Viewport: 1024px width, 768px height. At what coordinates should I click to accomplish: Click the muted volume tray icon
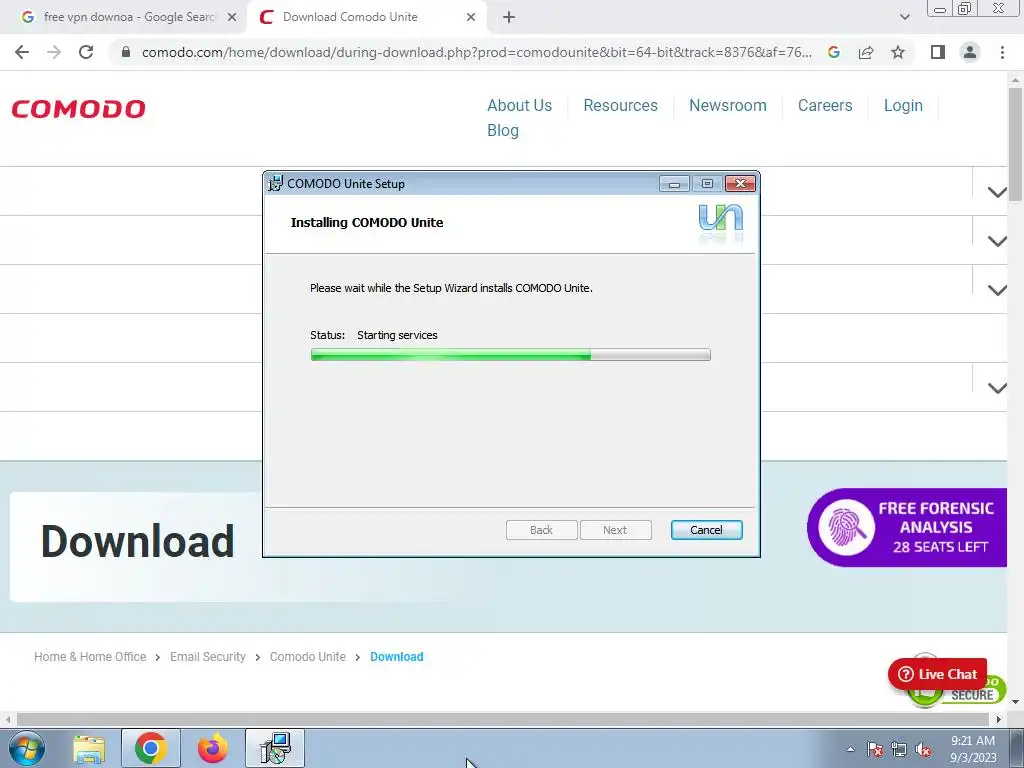click(923, 749)
